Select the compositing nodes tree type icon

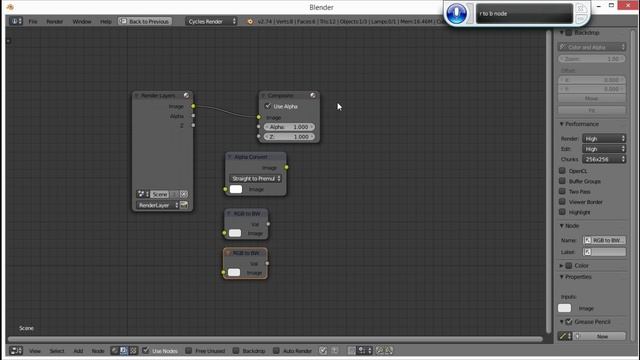[124, 350]
